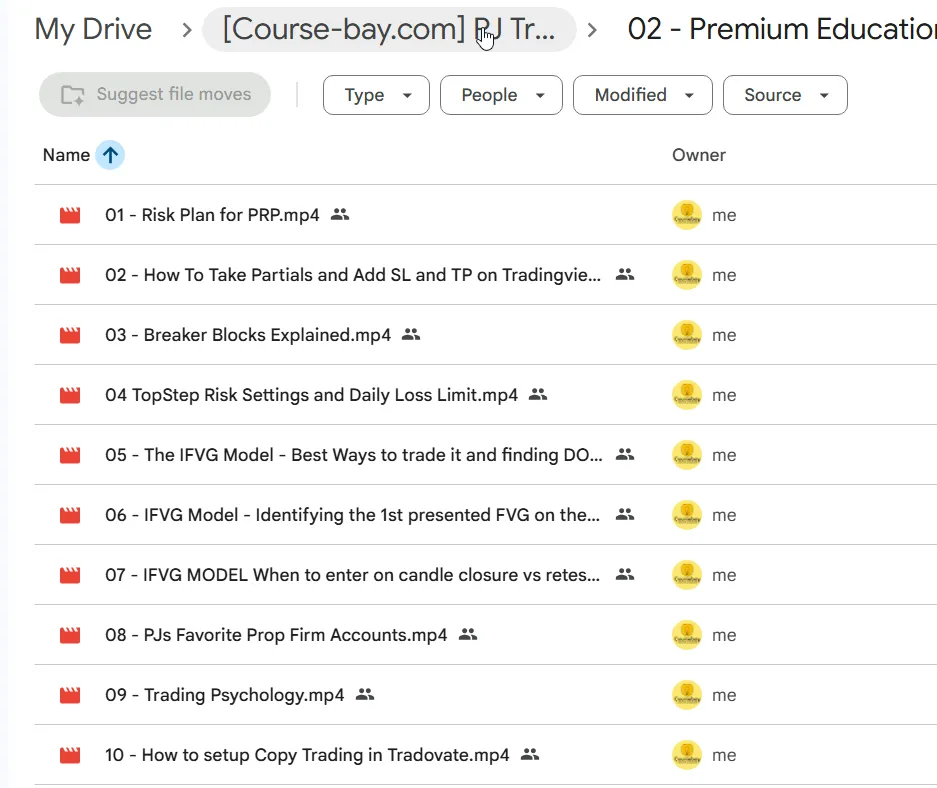Select 02 - How To Take Partials file

tap(353, 275)
